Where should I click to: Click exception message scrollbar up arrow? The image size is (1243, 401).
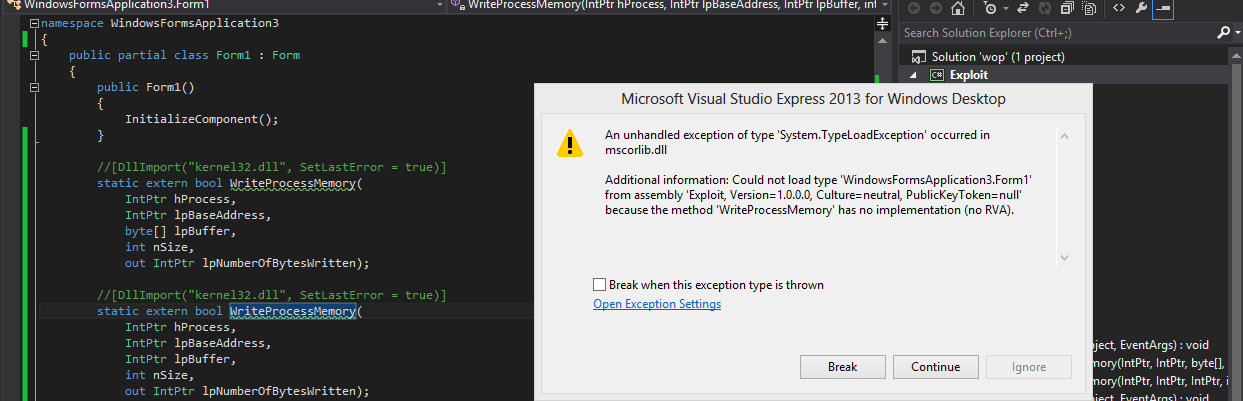tap(1064, 136)
